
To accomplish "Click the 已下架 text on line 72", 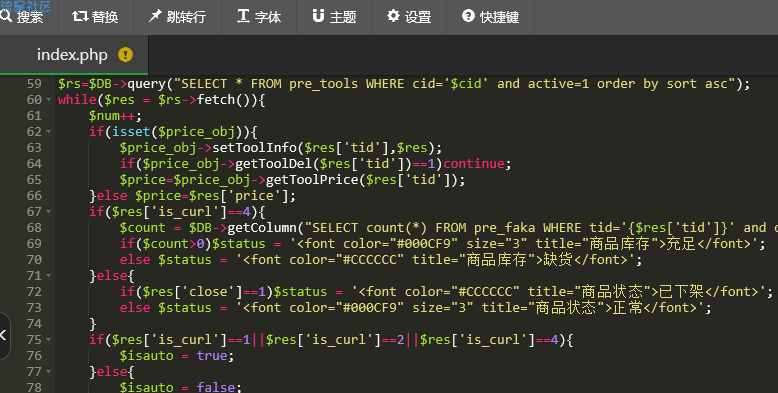I will click(x=681, y=292).
